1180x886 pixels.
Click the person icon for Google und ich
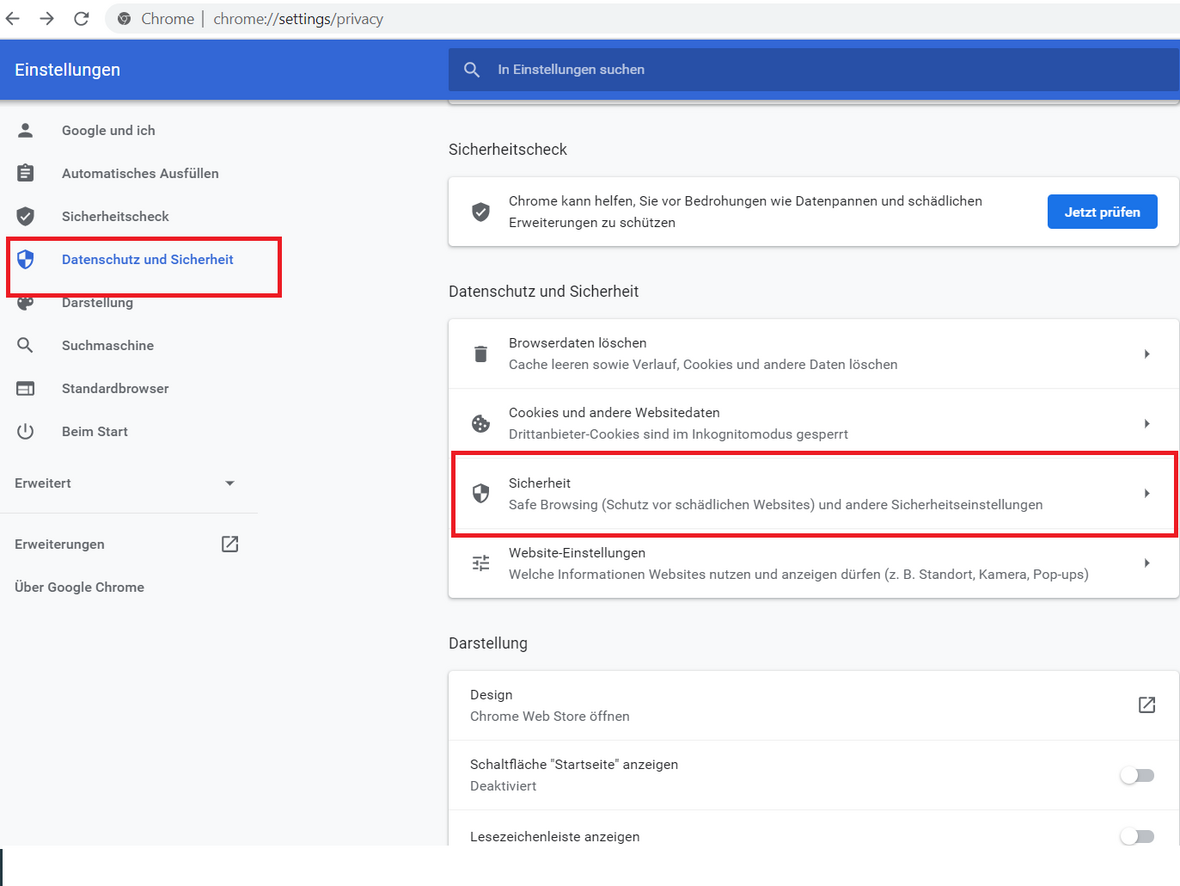[x=26, y=131]
